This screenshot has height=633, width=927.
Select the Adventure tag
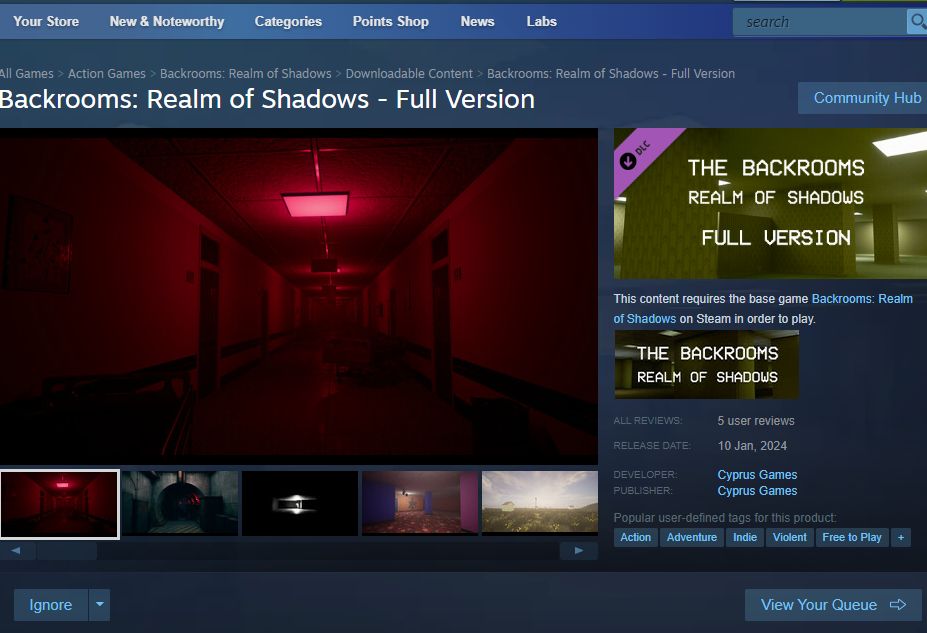(x=692, y=537)
